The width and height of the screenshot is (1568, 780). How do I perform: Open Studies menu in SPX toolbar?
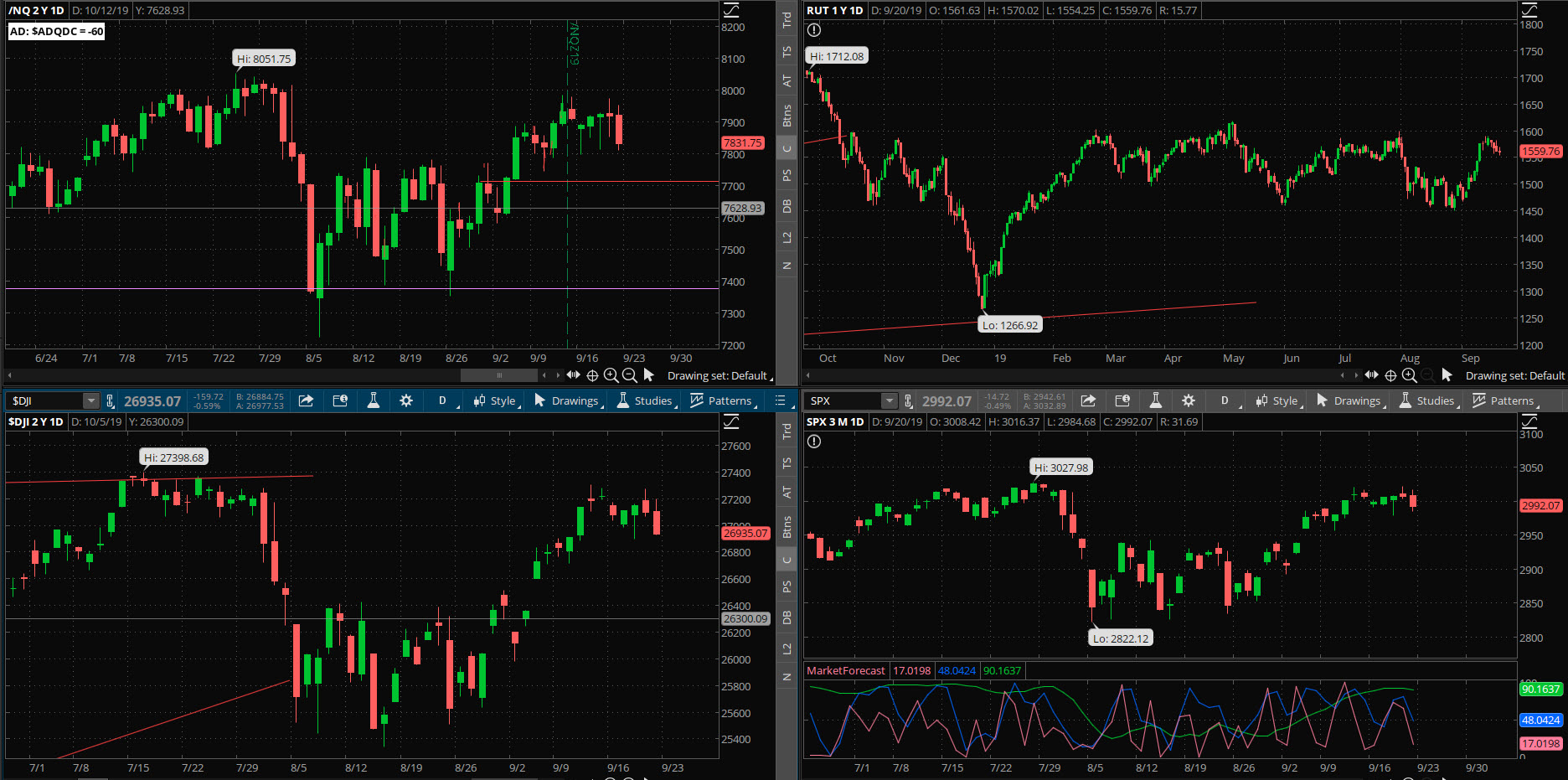[x=1428, y=400]
